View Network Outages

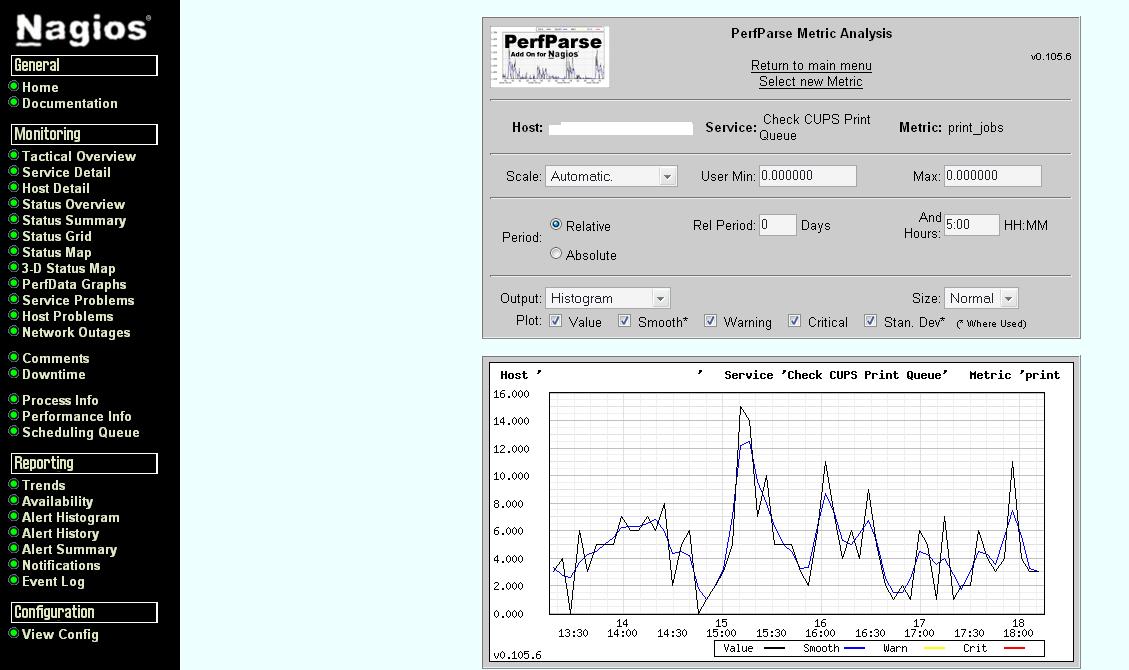(x=76, y=332)
